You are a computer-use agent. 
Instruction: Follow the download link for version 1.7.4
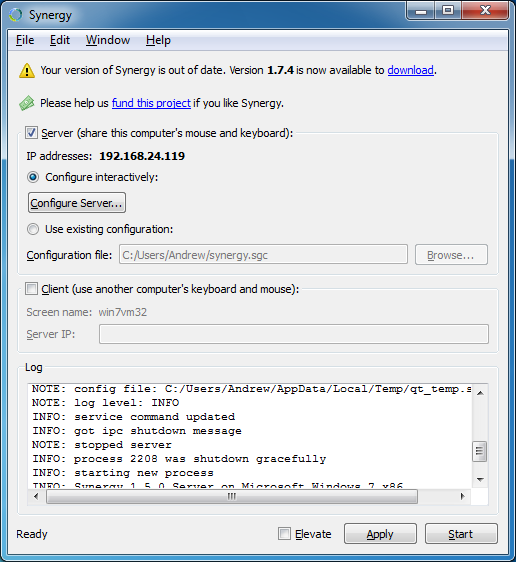click(x=410, y=70)
